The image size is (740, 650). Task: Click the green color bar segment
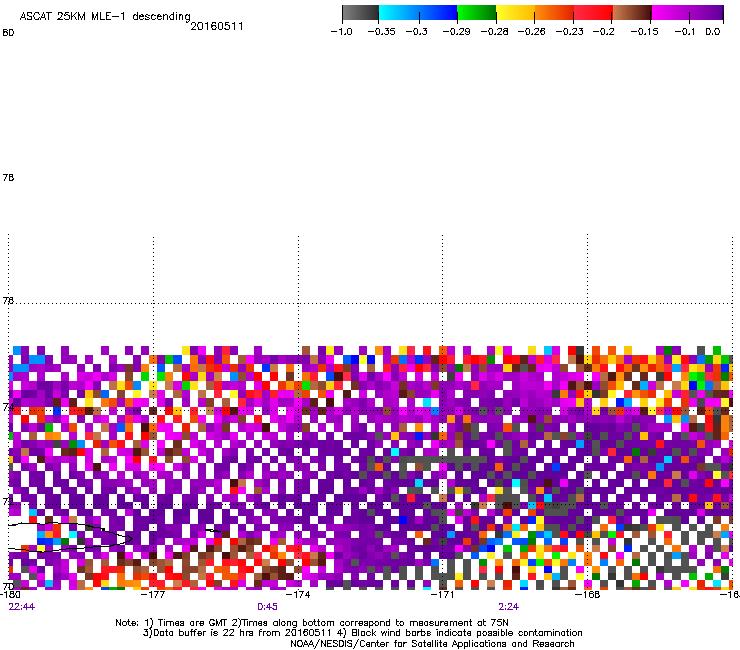477,12
